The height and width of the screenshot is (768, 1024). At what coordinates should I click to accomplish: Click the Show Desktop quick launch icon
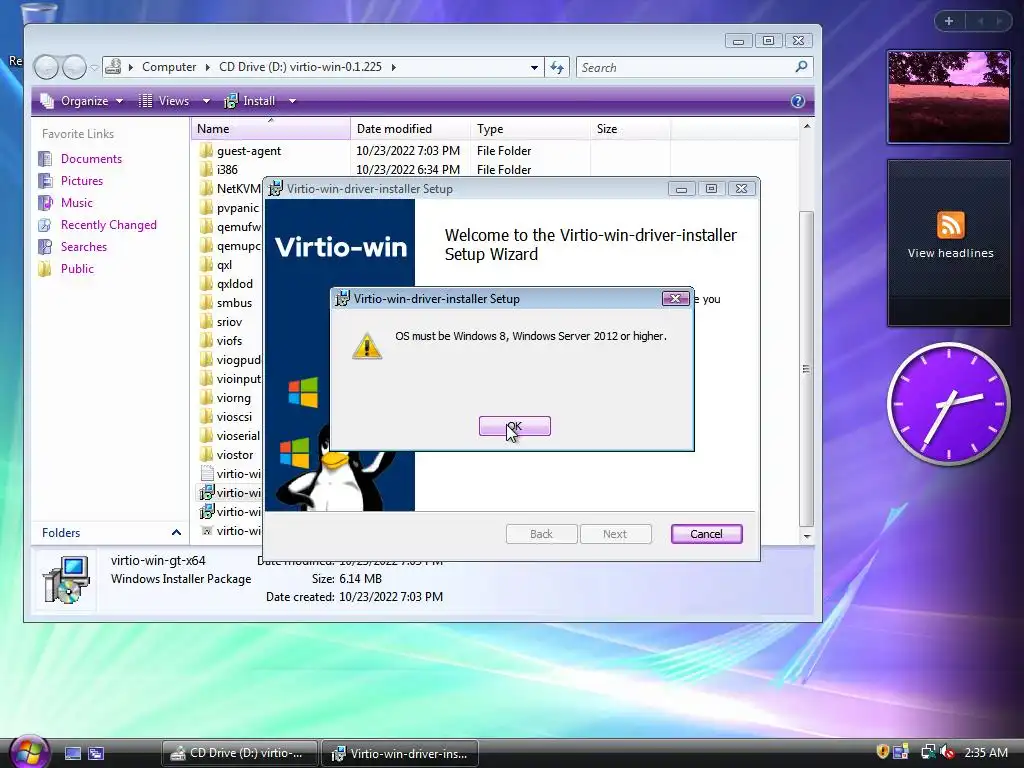pyautogui.click(x=73, y=754)
